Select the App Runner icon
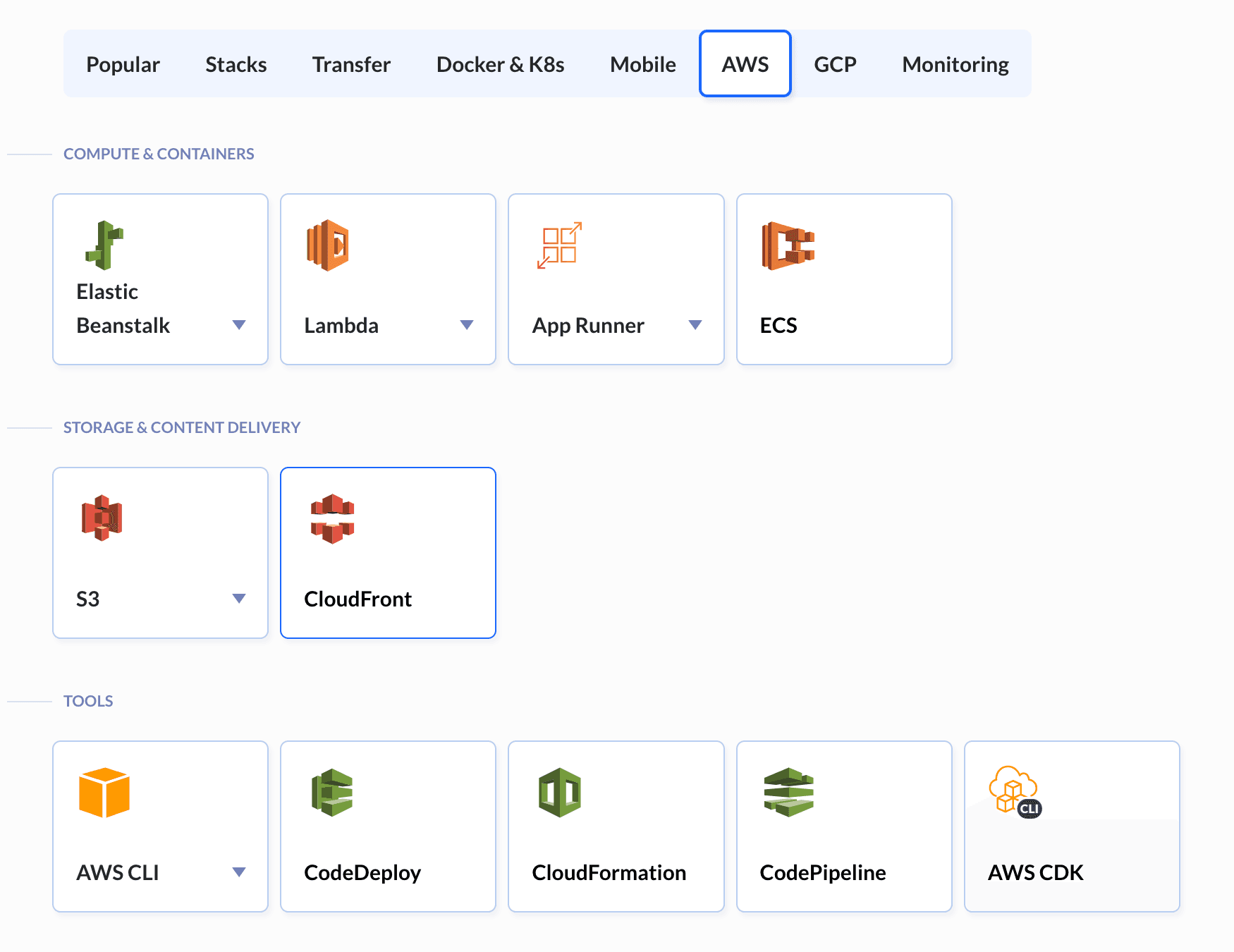 point(560,246)
